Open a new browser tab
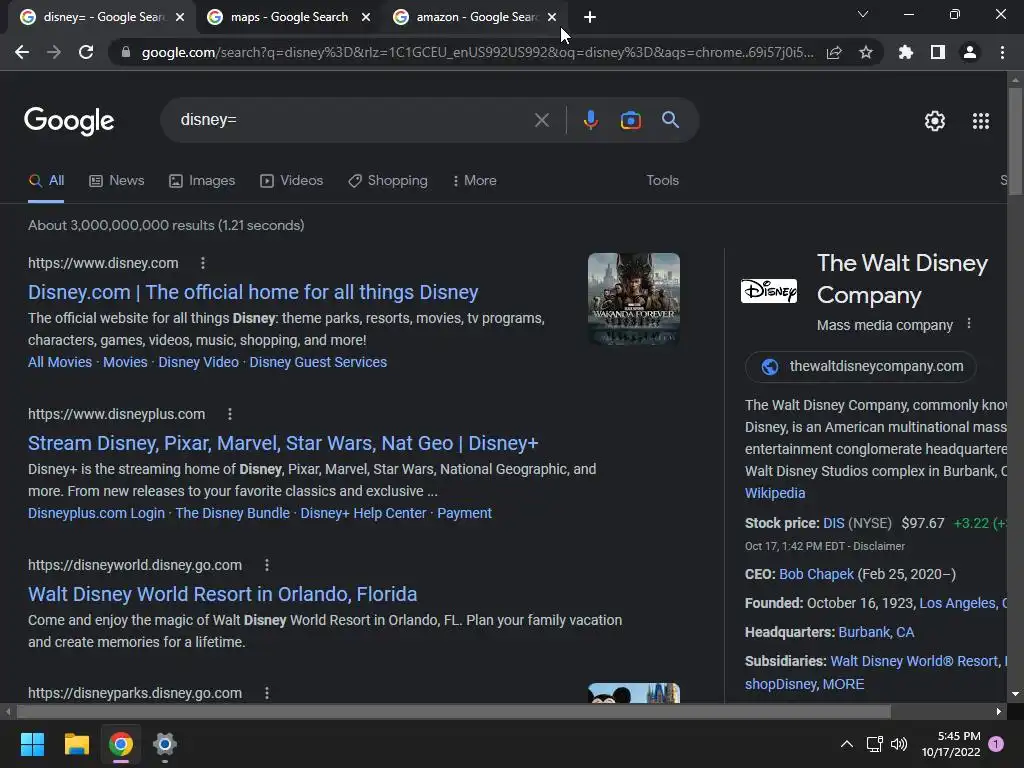1024x768 pixels. 590,17
